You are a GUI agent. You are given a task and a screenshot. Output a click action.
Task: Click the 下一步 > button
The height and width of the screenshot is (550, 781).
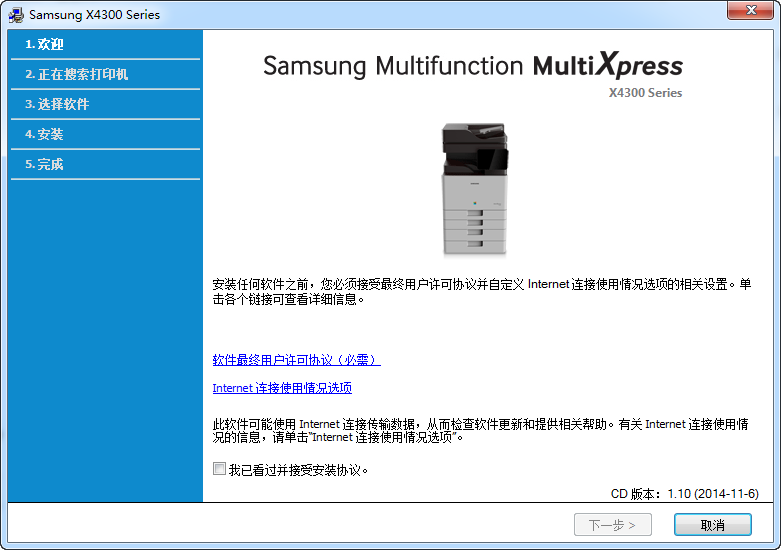[x=612, y=525]
